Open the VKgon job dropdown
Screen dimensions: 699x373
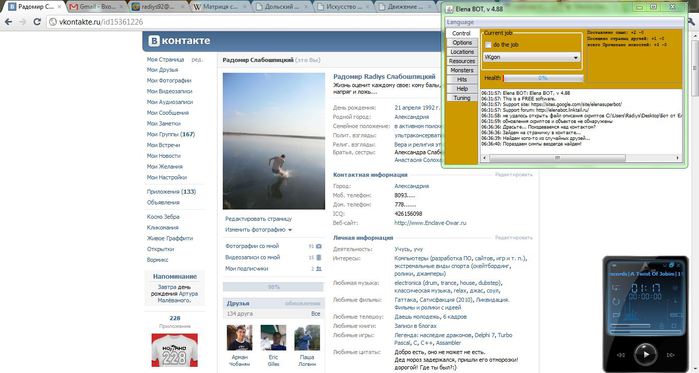[531, 57]
